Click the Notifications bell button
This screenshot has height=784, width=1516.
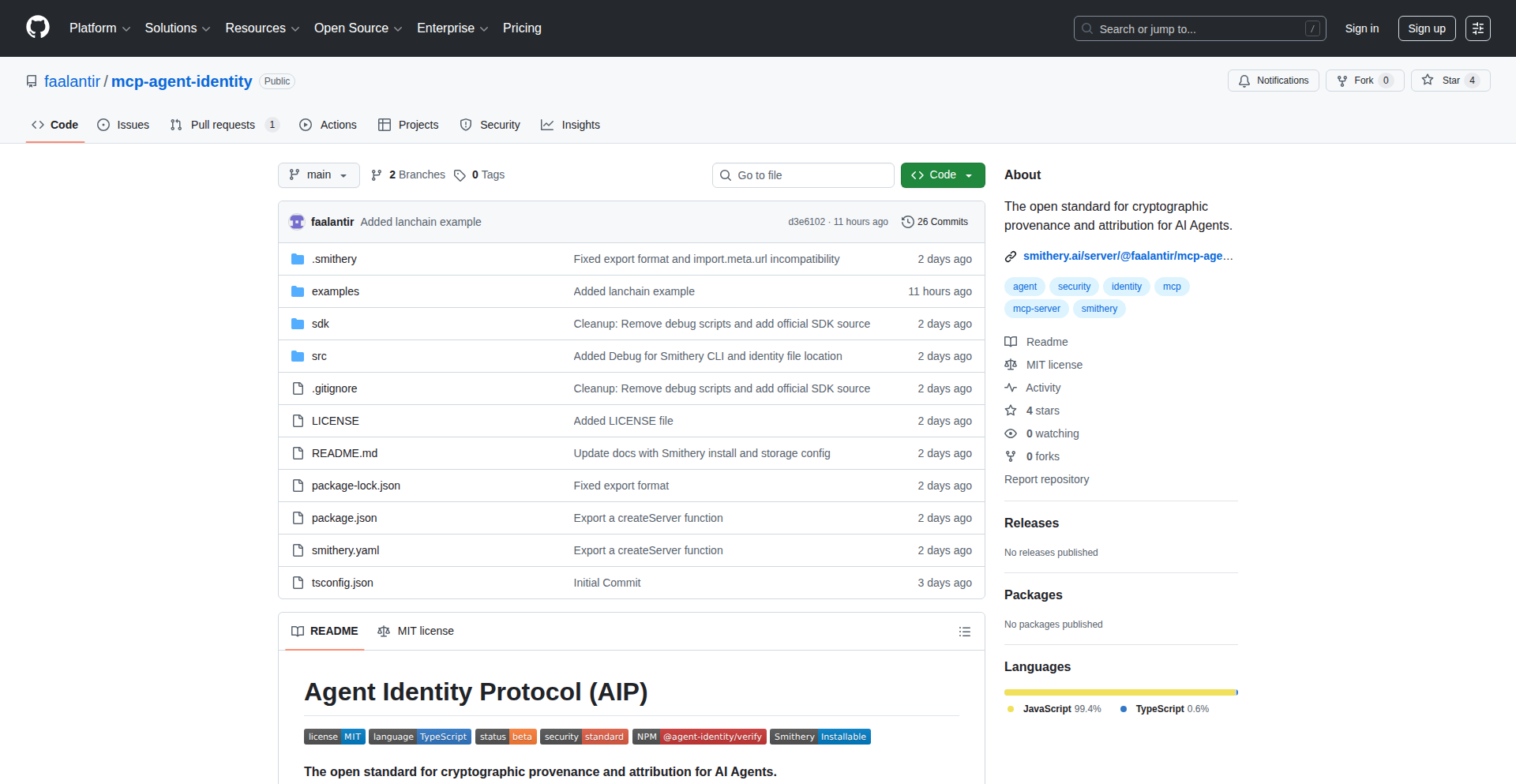pos(1273,81)
